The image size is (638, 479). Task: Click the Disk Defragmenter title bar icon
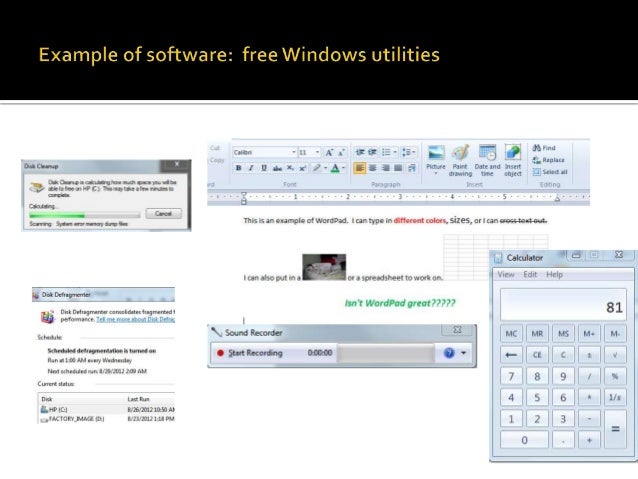[36, 295]
